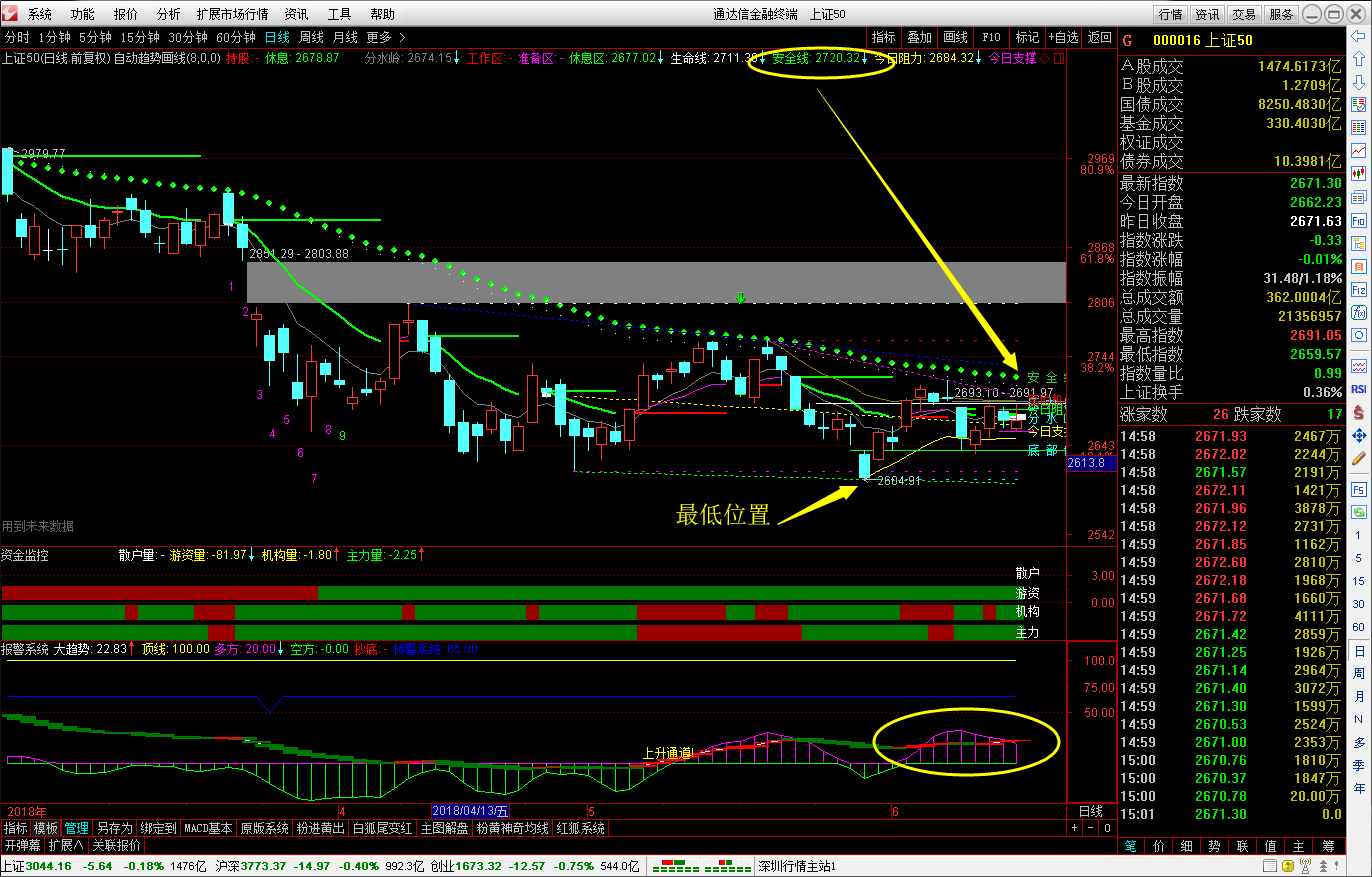
Task: Open the 报价 menu
Action: [x=126, y=14]
